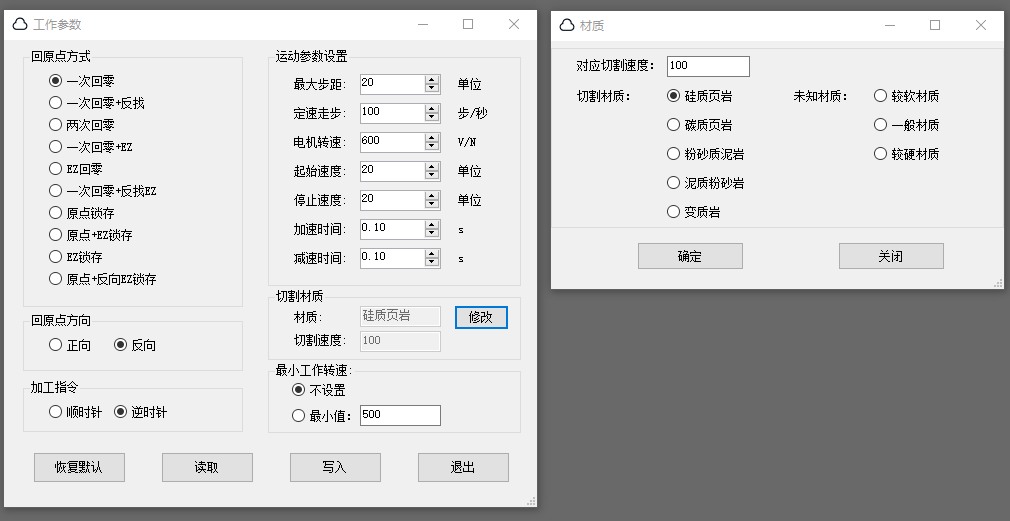Click the cloud icon in 材质 title bar
The height and width of the screenshot is (521, 1010).
click(567, 25)
